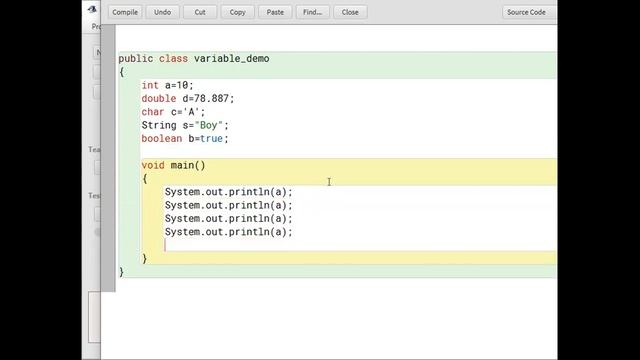Viewport: 640px width, 360px height.
Task: Click the first System.out.println(a); line
Action: (229, 192)
